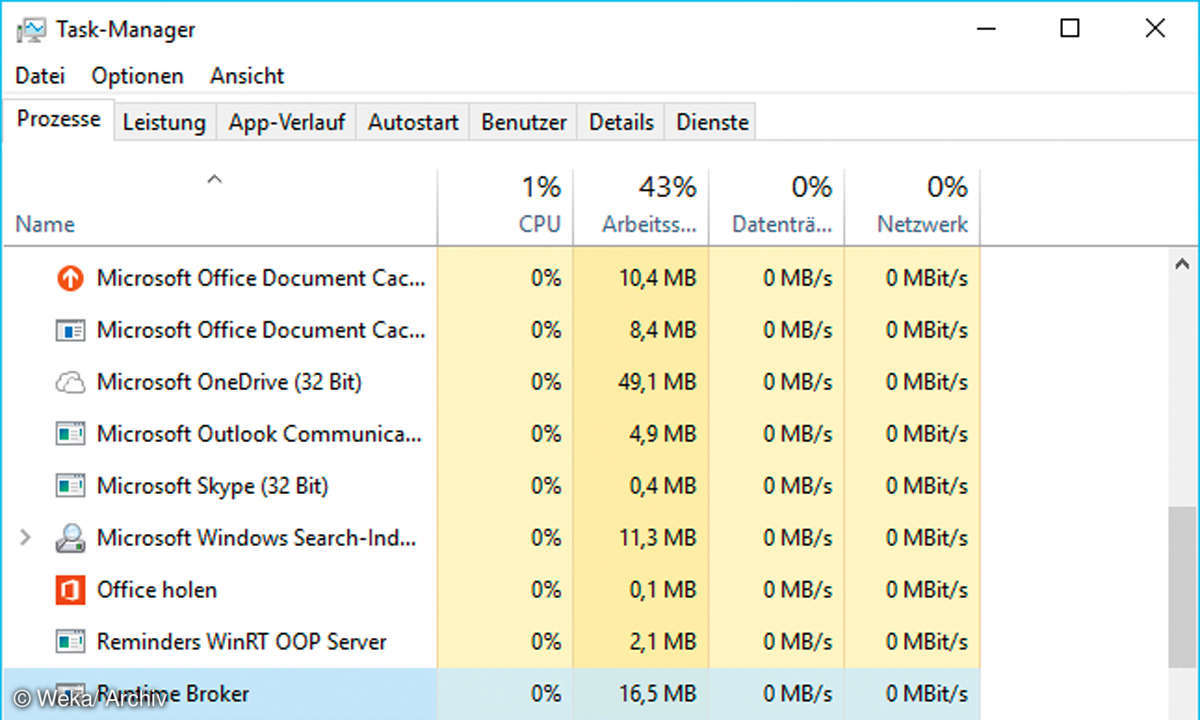Click the 0,1 MB memory value

click(664, 590)
